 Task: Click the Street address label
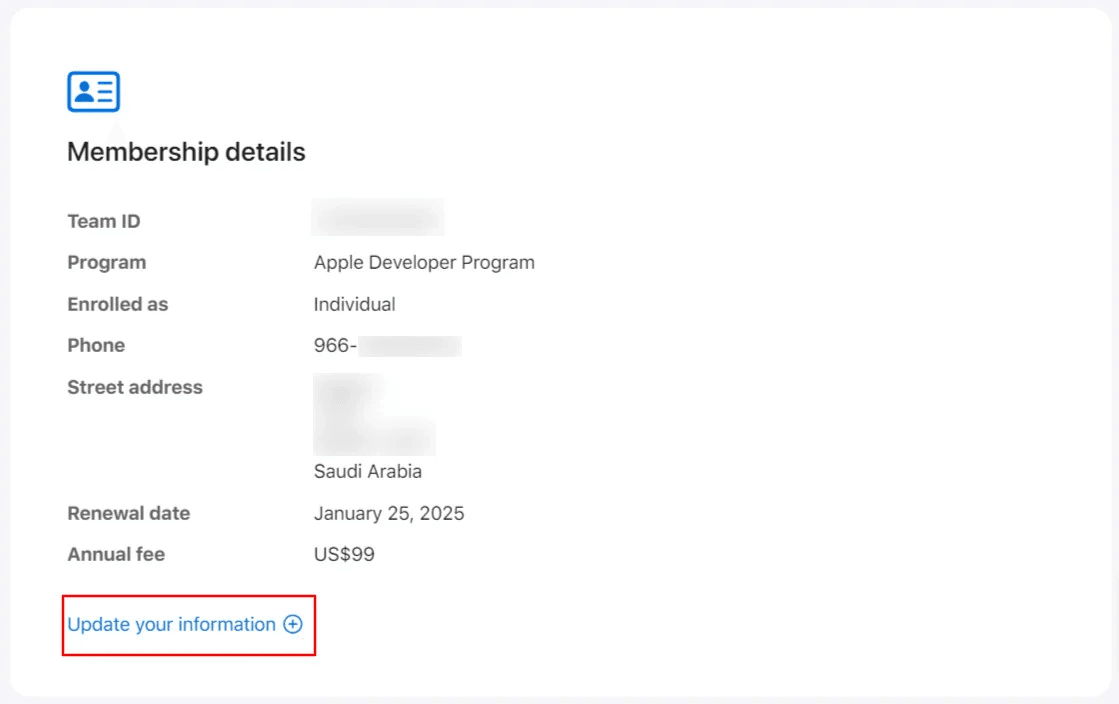coord(134,387)
